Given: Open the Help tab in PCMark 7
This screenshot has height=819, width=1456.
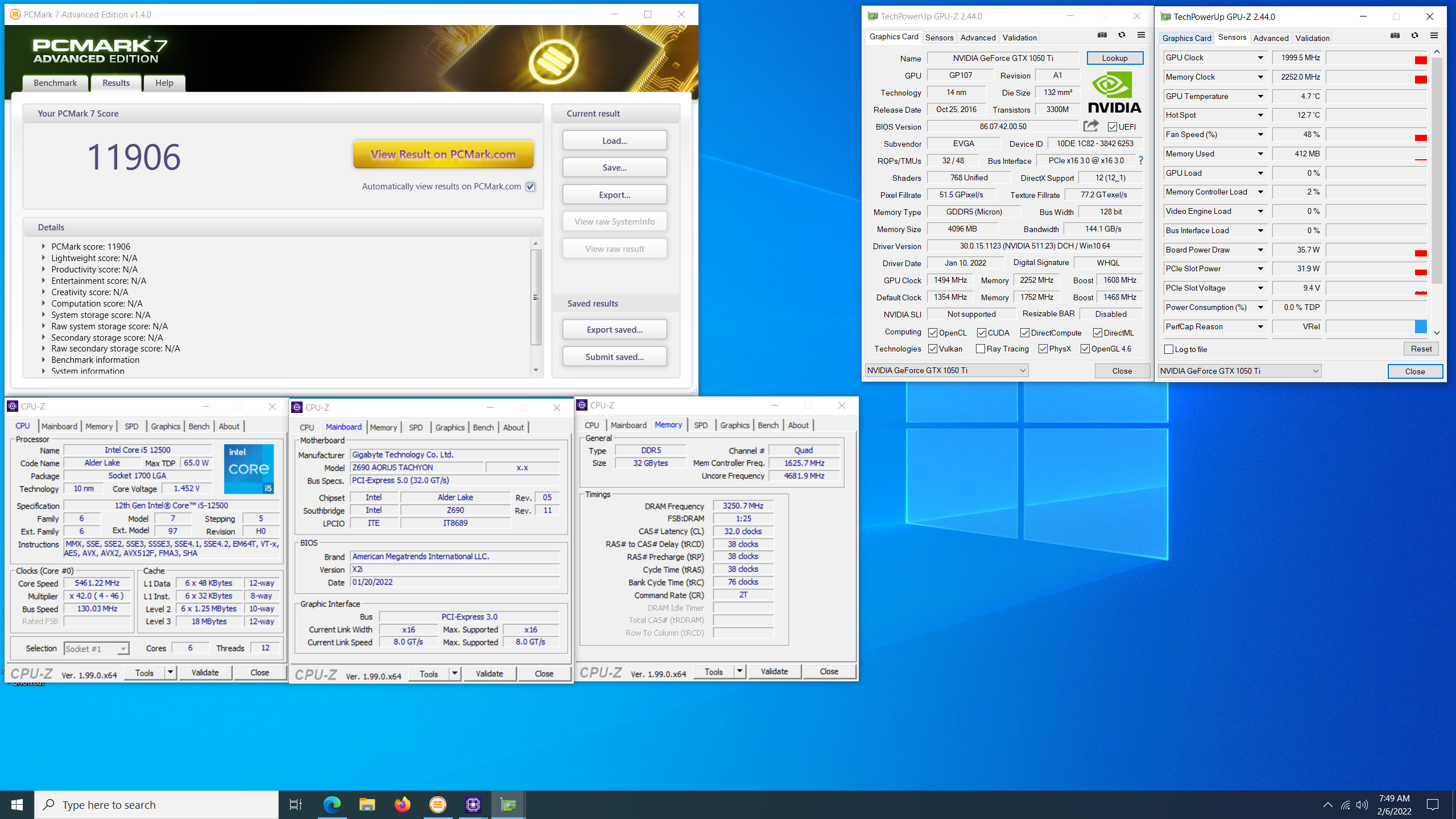Looking at the screenshot, I should click(x=164, y=83).
